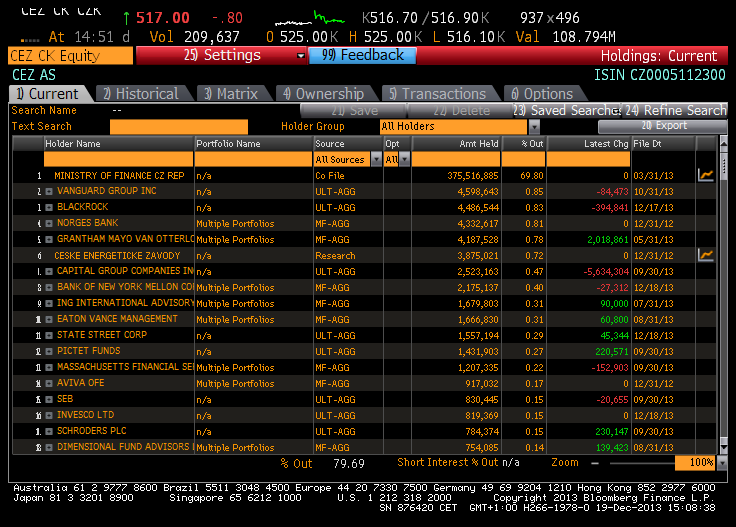Image resolution: width=736 pixels, height=527 pixels.
Task: Switch to the Options tab
Action: [x=543, y=93]
